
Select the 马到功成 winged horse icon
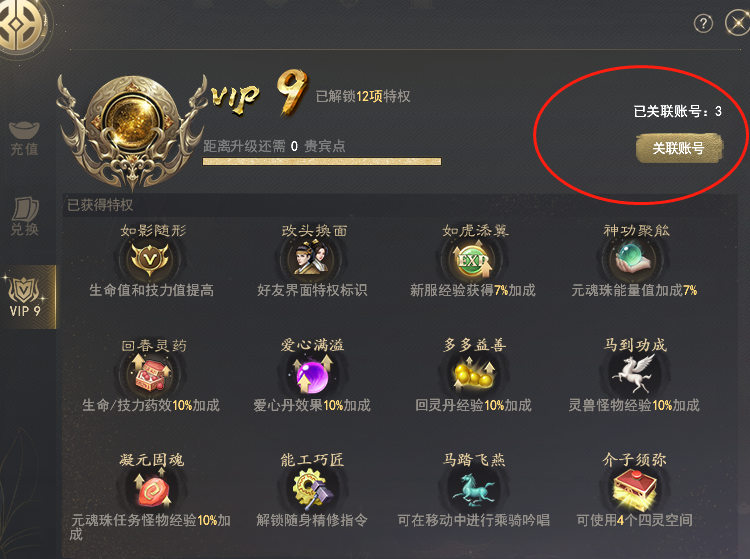633,373
